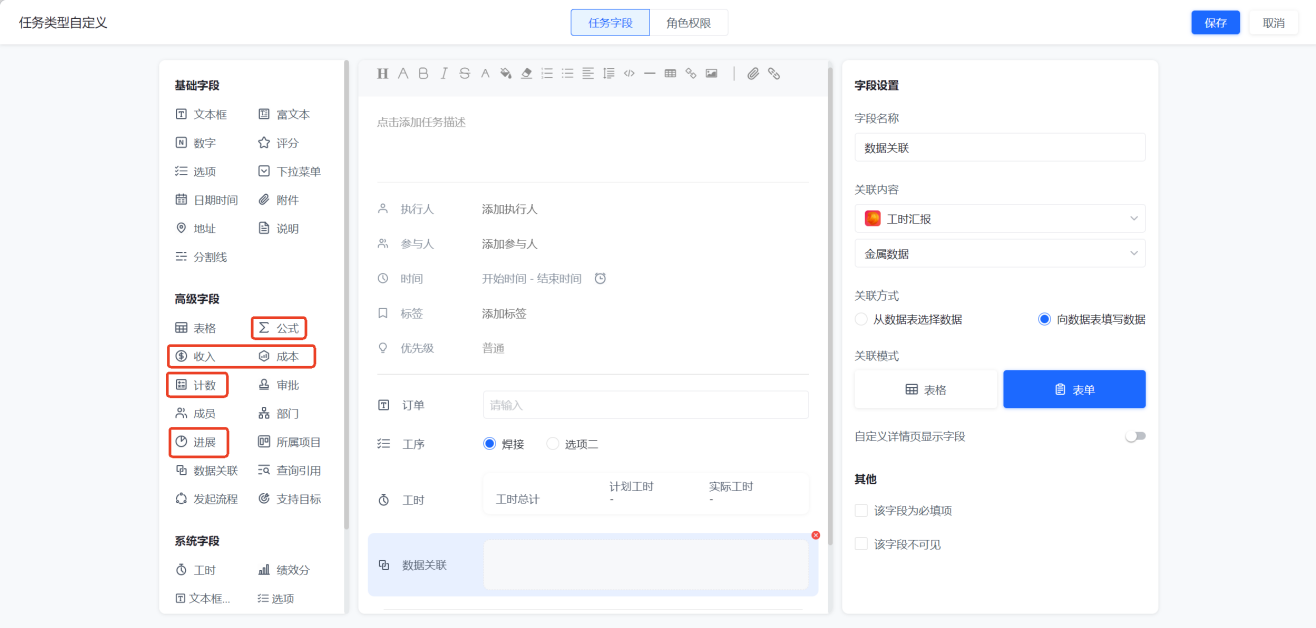Open the paint bucket background color tool
Viewport: 1316px width, 628px height.
(x=505, y=73)
